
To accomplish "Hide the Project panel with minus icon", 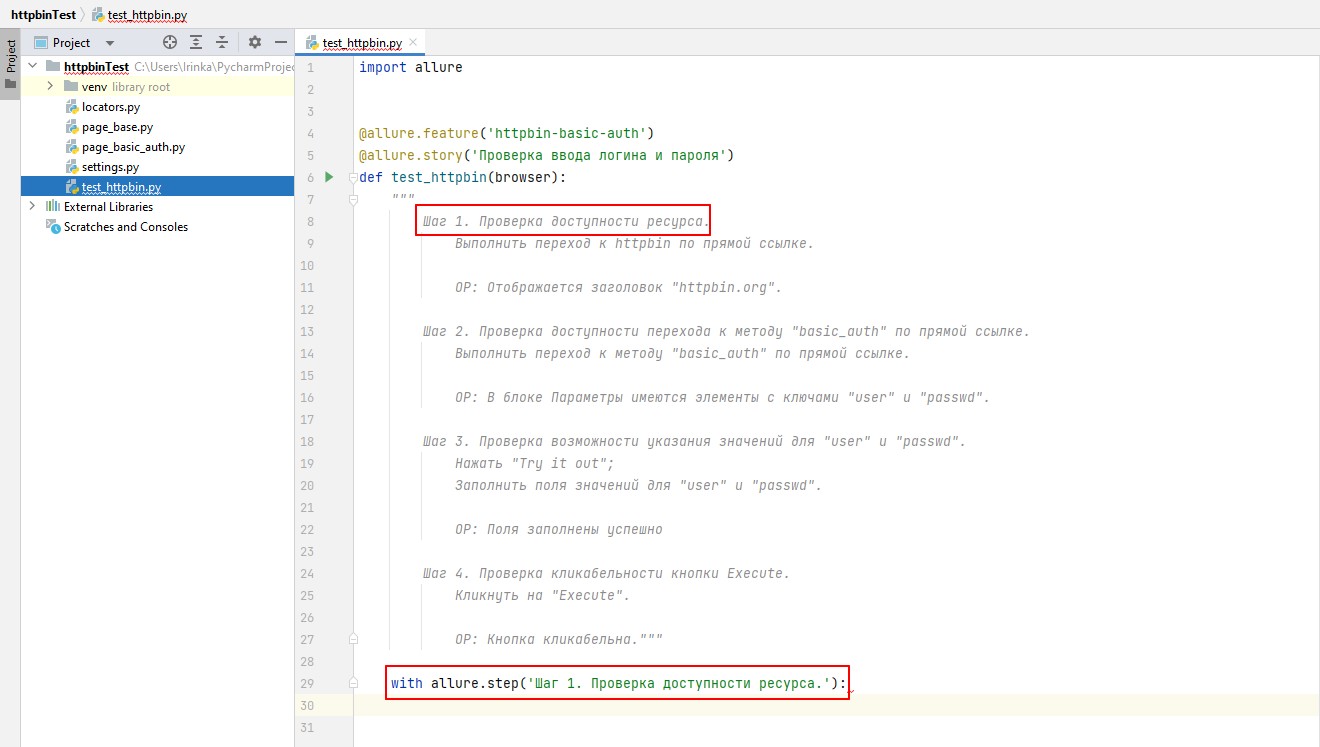I will (x=281, y=42).
